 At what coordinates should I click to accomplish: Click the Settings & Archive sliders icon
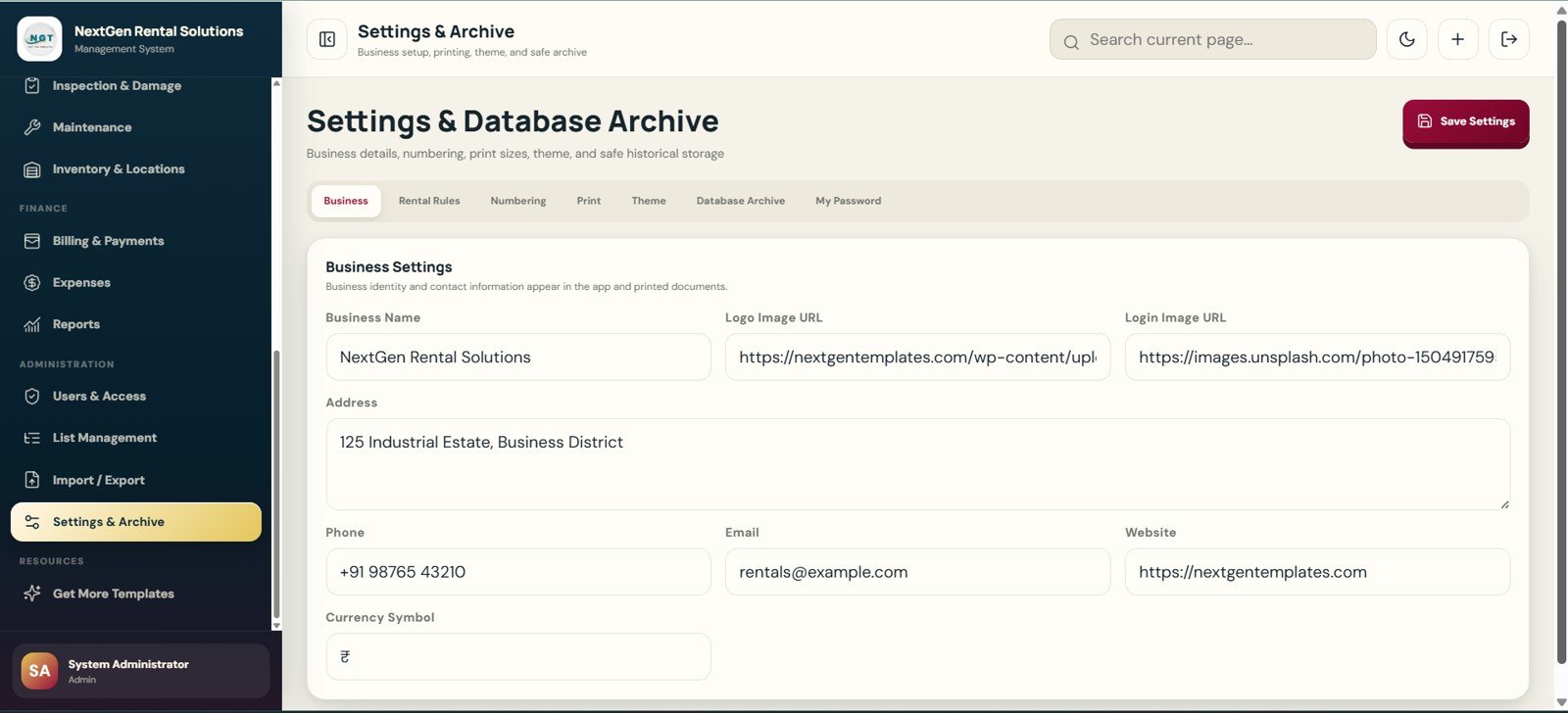click(32, 522)
